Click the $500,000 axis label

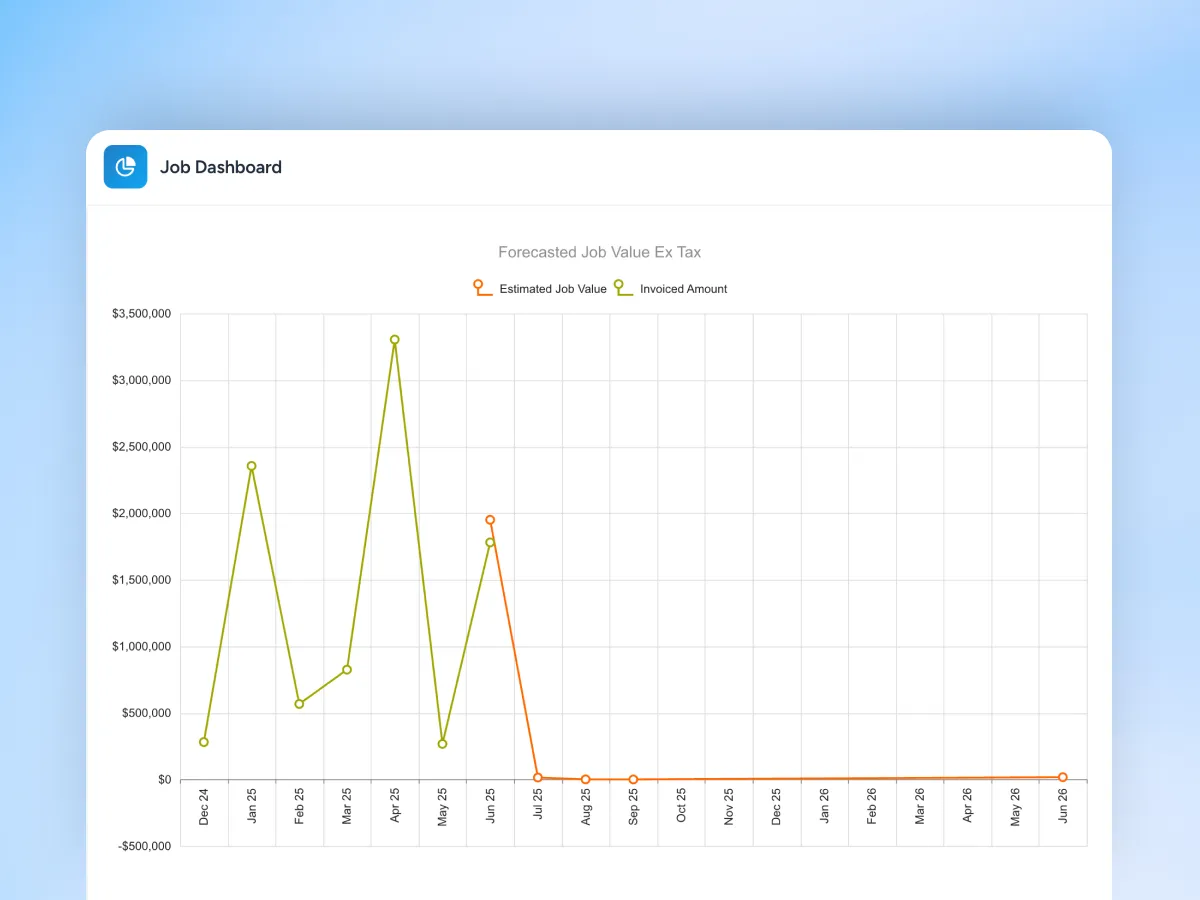click(x=148, y=713)
